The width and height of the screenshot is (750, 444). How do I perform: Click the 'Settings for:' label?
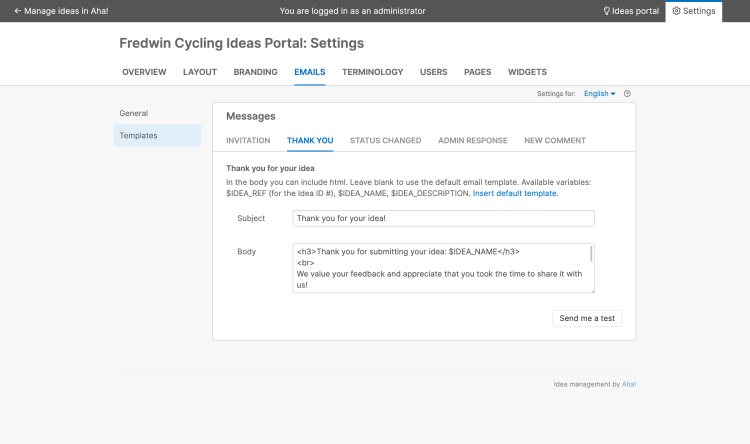tap(556, 94)
